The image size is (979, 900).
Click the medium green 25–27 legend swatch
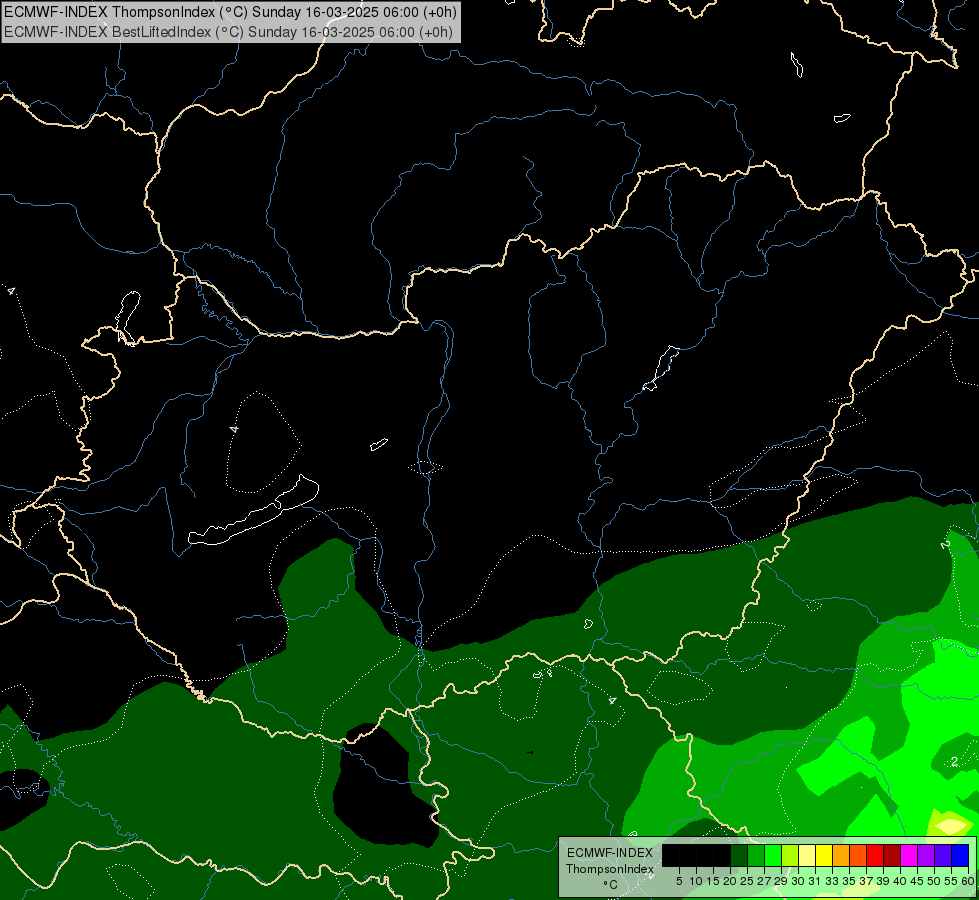(x=756, y=855)
